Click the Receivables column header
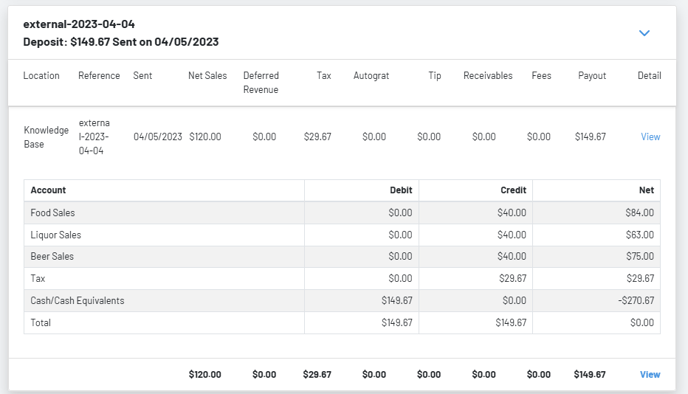688x394 pixels. [488, 75]
